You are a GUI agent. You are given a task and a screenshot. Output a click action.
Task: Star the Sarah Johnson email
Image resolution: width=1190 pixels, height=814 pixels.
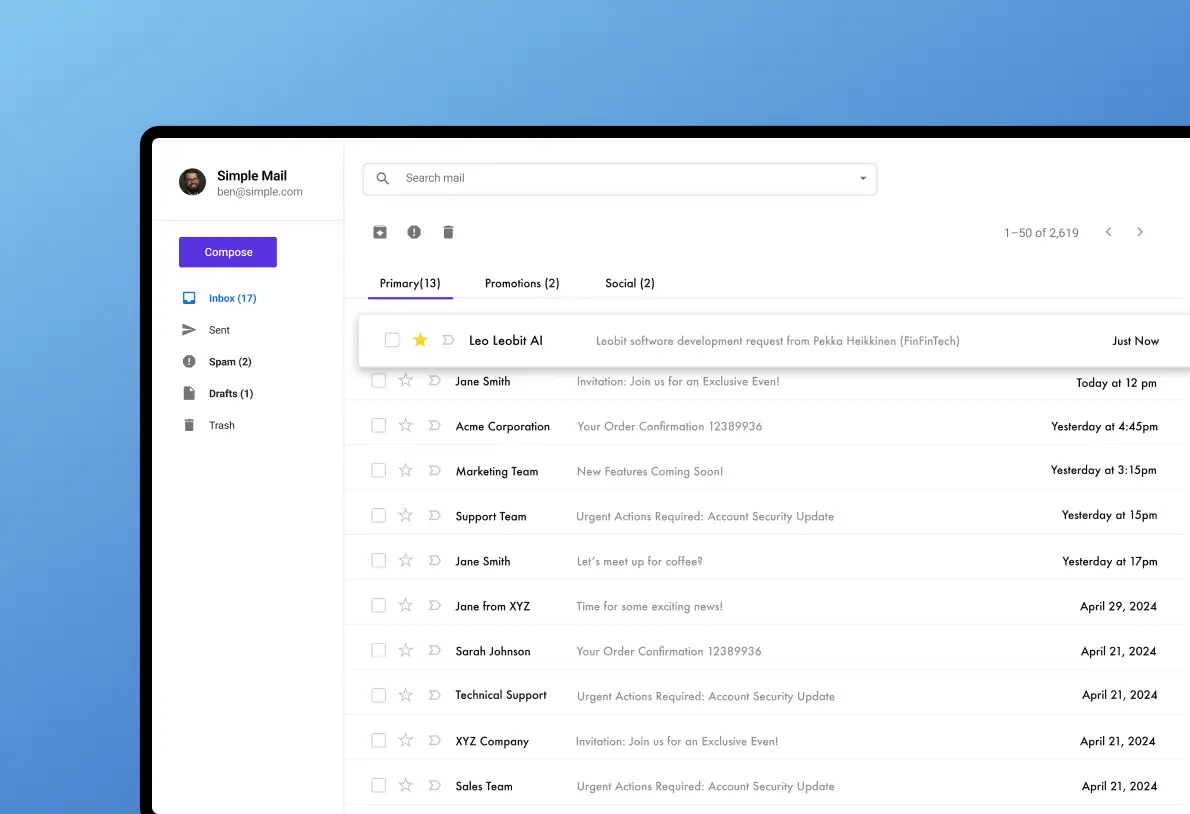click(x=406, y=650)
